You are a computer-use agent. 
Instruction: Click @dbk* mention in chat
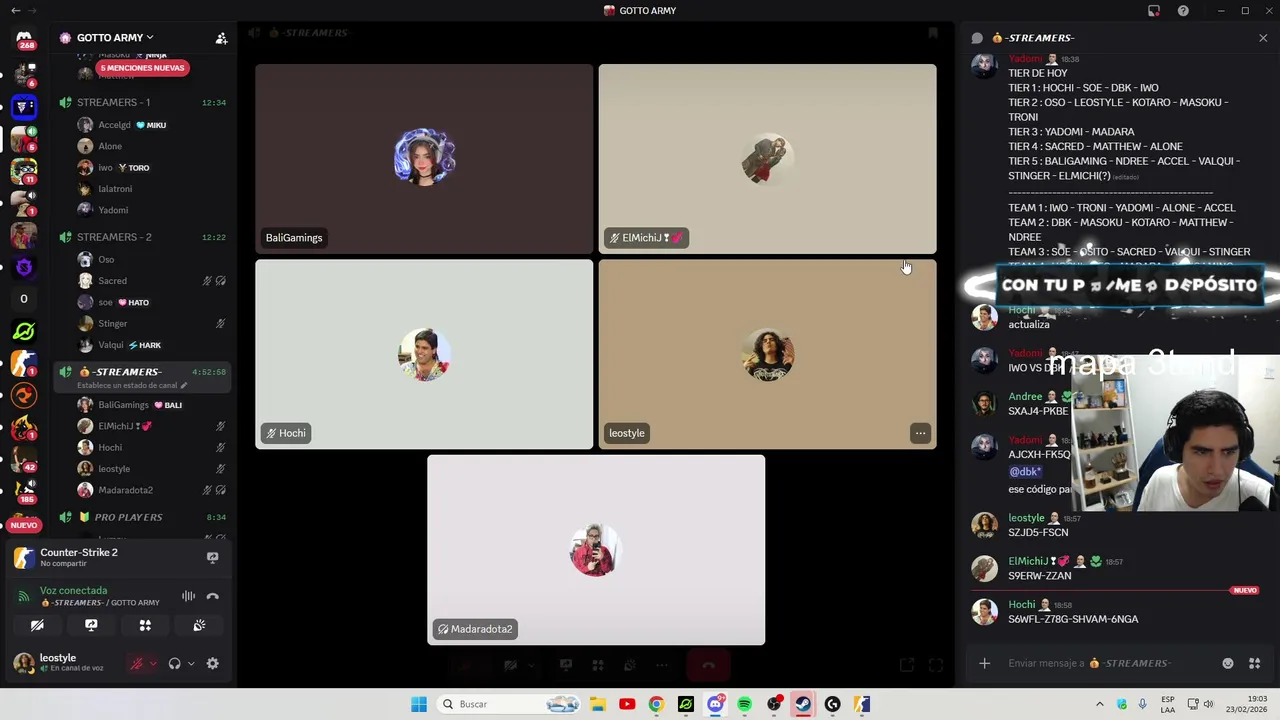(x=1025, y=472)
